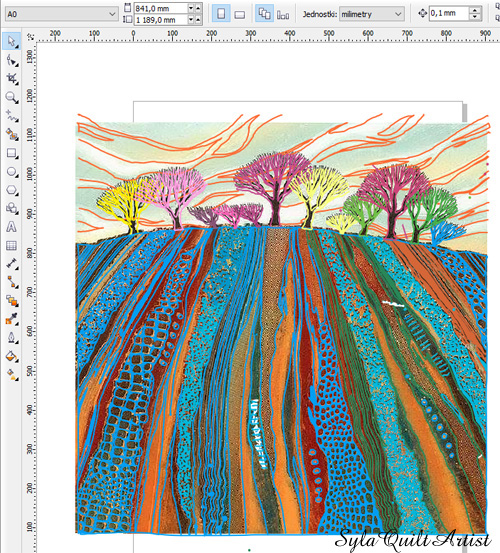Open the Jednostki milimetry units dropdown
Screen dimensions: 500x553
pos(371,14)
